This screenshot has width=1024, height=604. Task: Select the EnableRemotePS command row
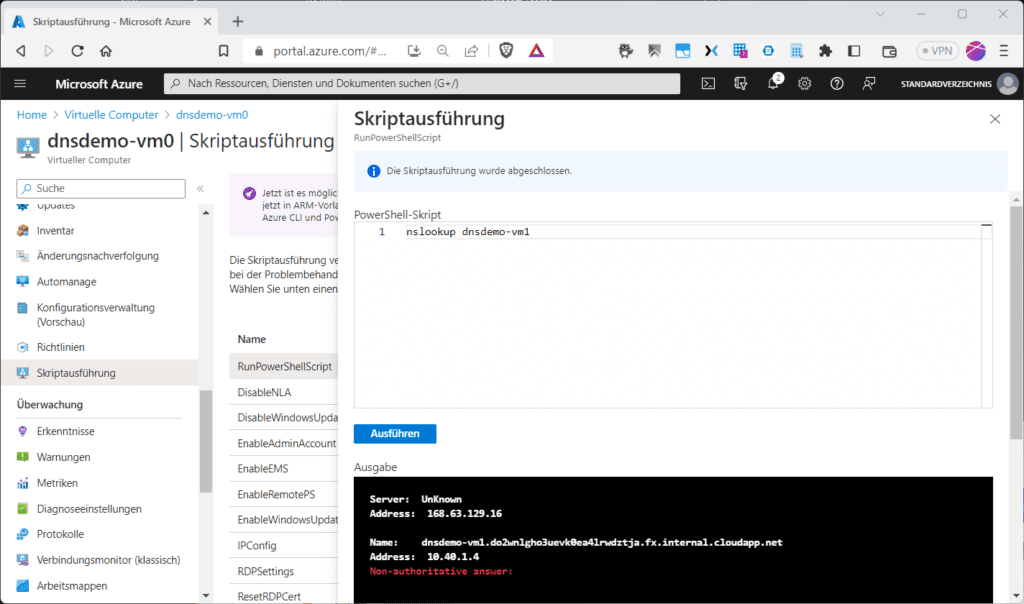284,494
